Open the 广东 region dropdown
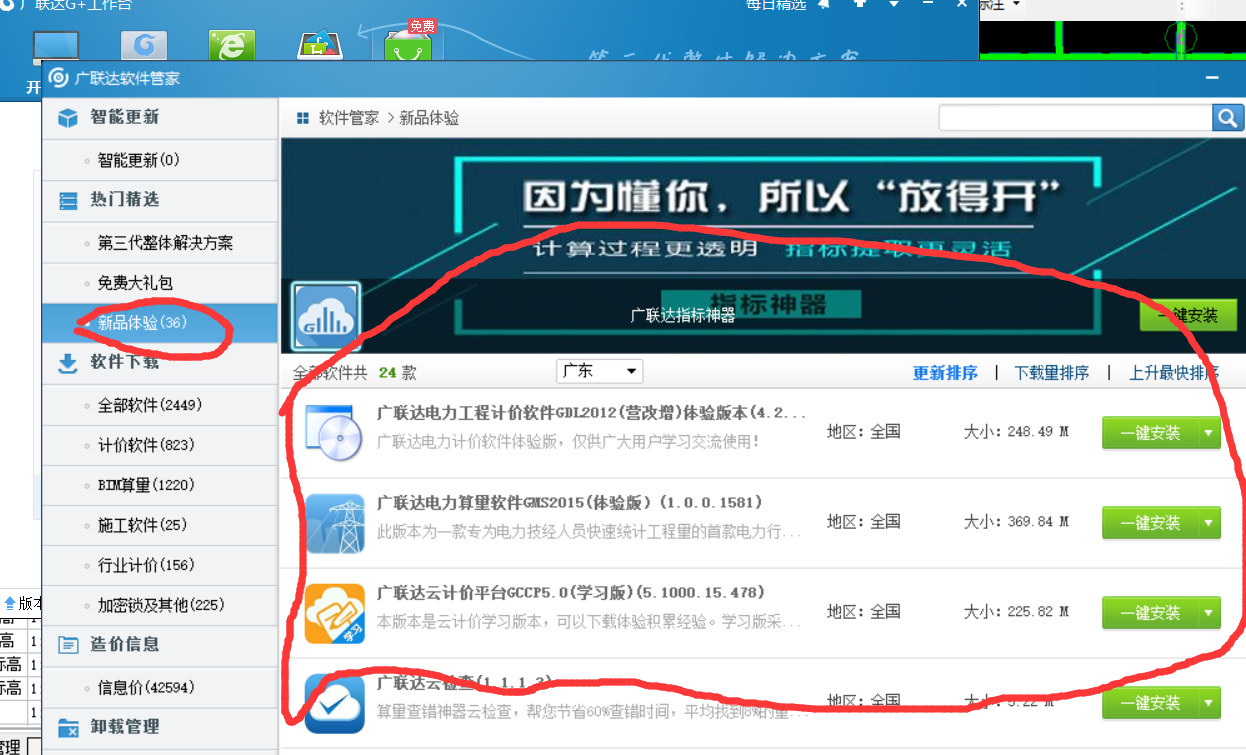The height and width of the screenshot is (755, 1246). click(x=599, y=371)
